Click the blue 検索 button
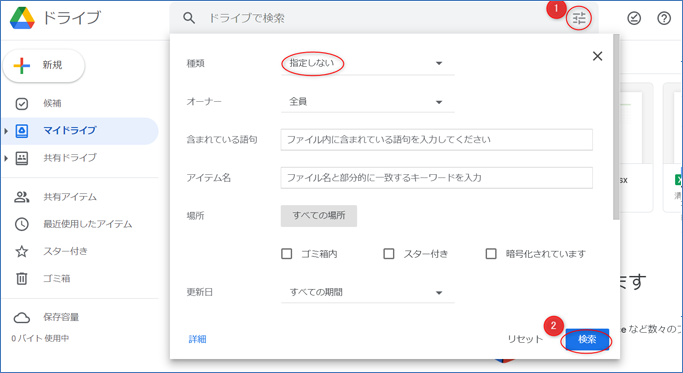Image resolution: width=683 pixels, height=373 pixels. pos(587,339)
